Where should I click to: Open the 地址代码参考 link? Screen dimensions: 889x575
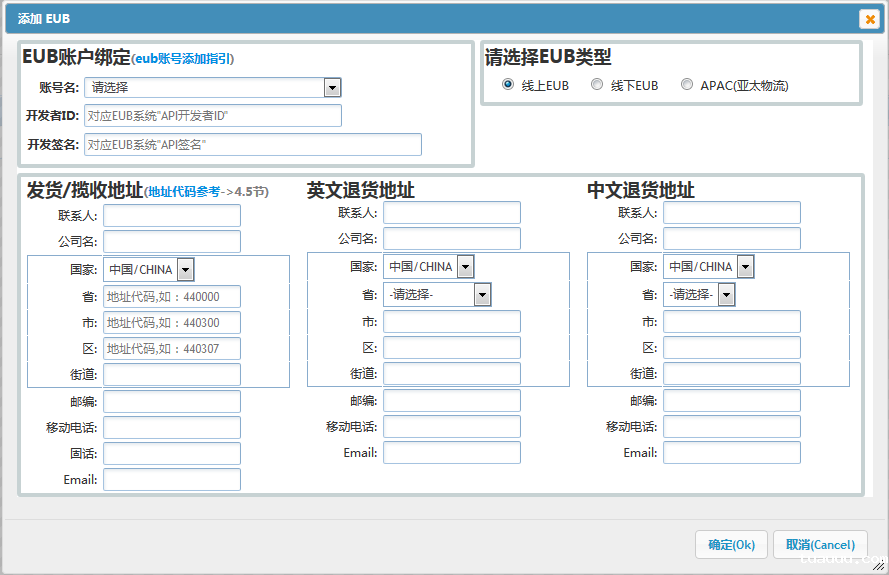pos(183,191)
